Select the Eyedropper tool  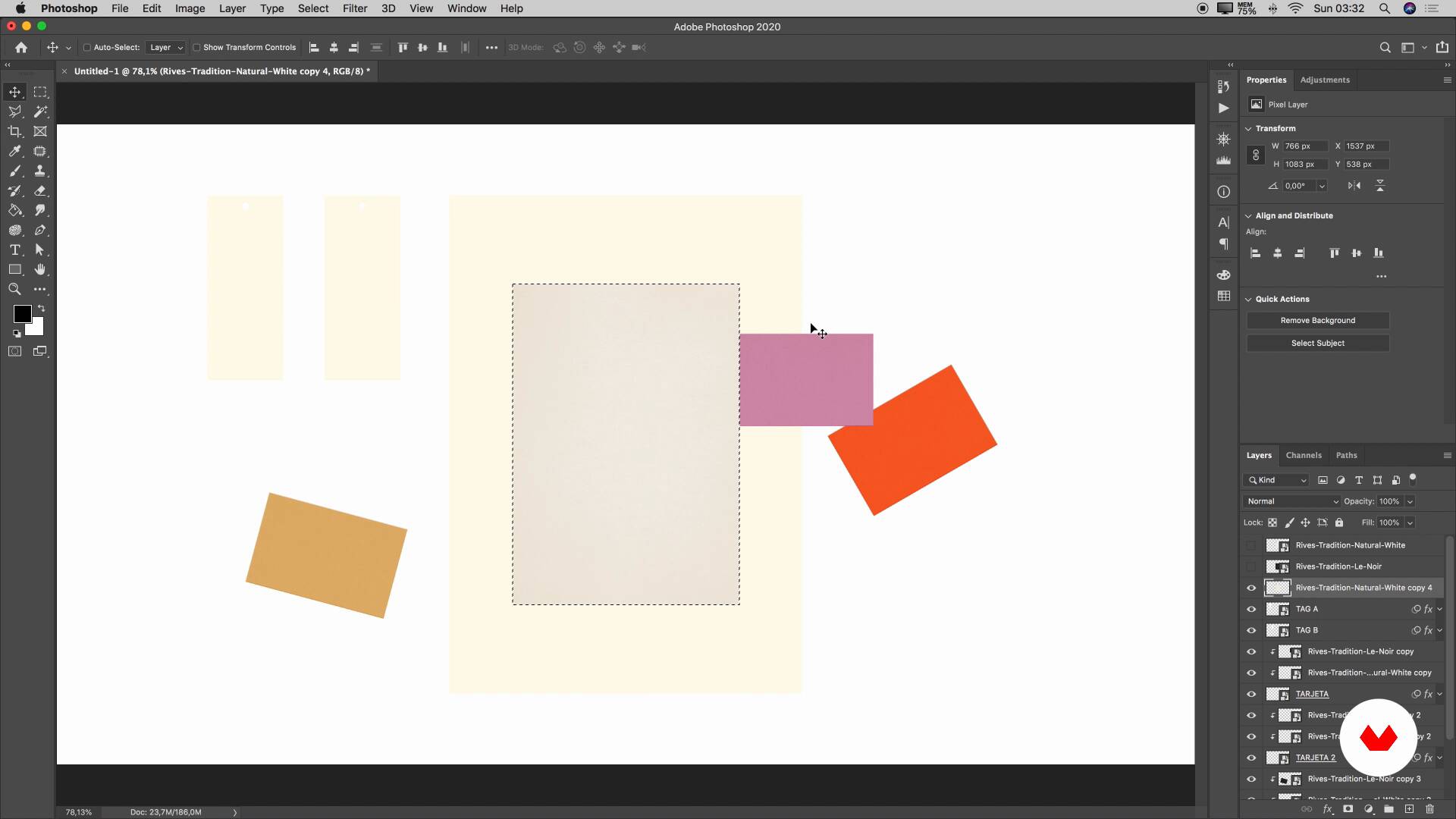pyautogui.click(x=14, y=151)
